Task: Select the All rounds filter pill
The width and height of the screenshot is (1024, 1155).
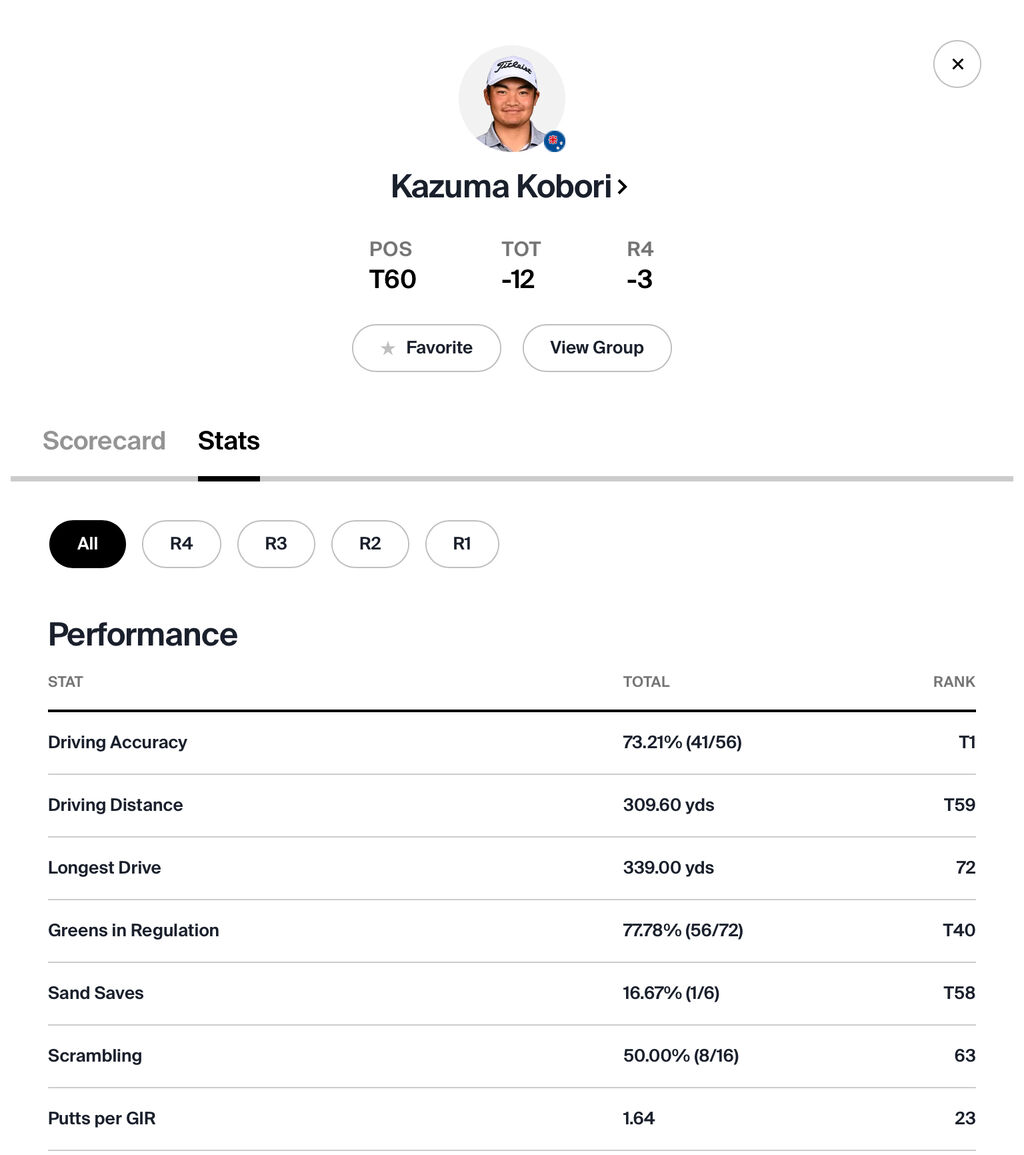Action: click(x=88, y=544)
